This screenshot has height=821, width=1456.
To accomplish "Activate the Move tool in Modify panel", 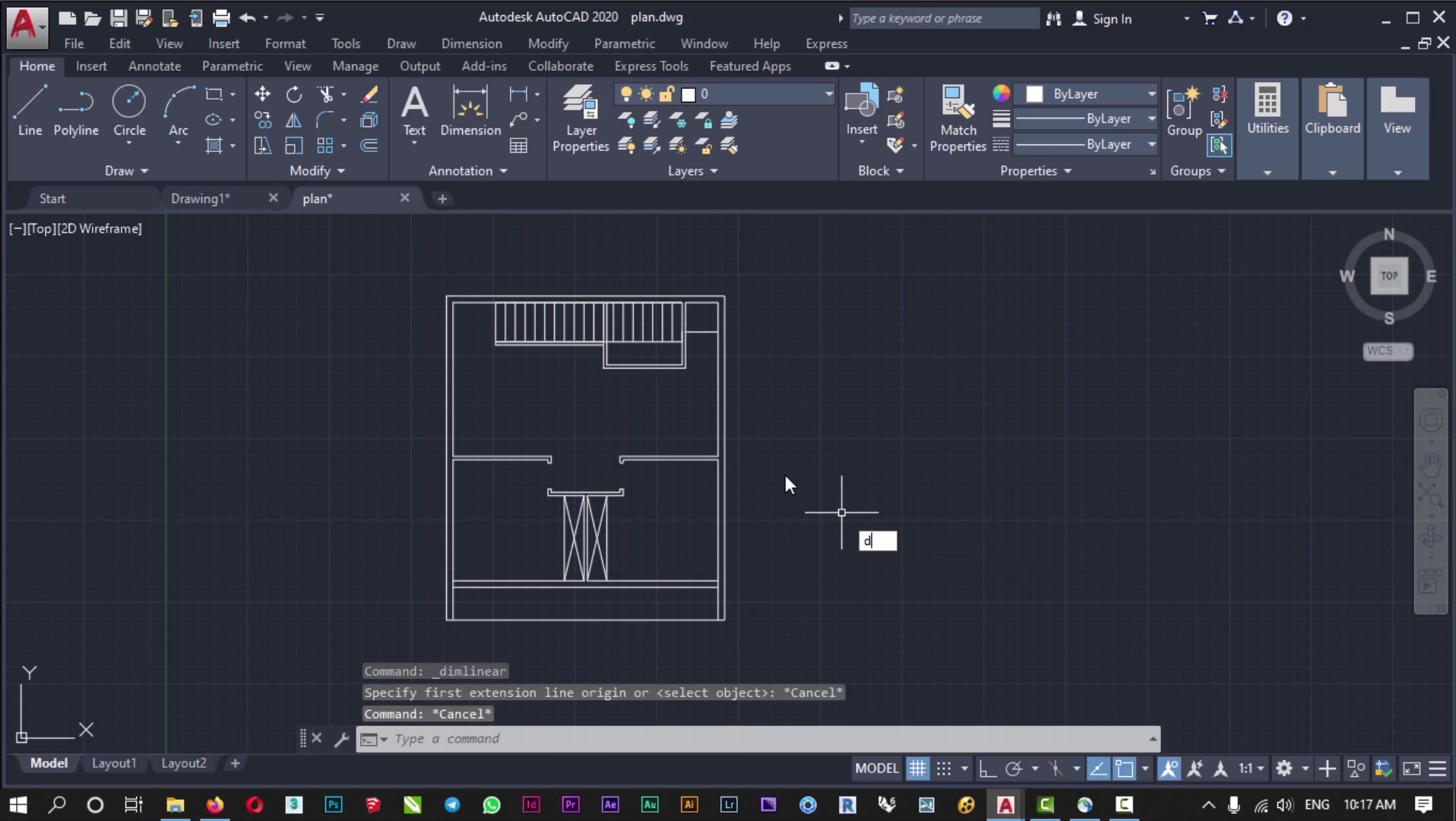I will point(262,94).
